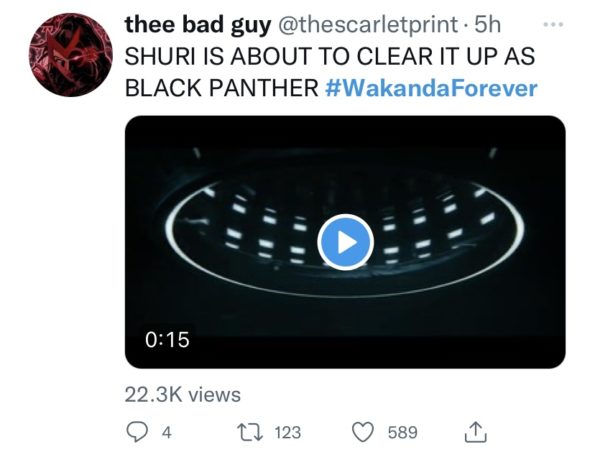Open the three-dot more options menu
Viewport: 595px width, 457px height.
553,25
